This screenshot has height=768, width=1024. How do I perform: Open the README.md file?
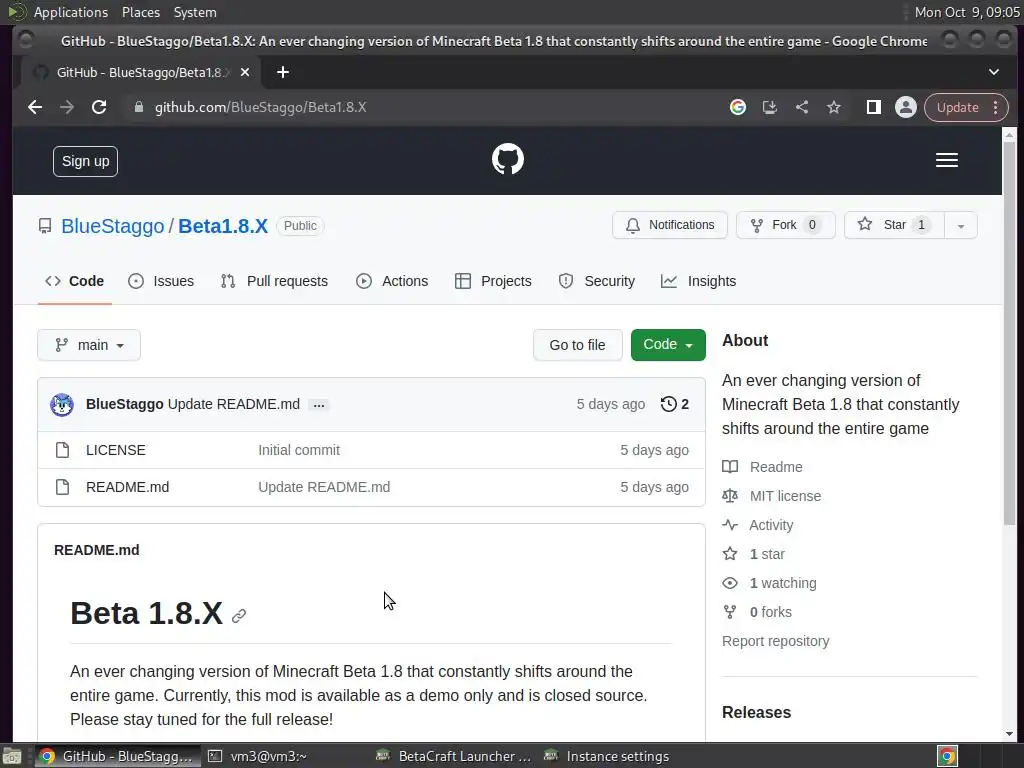coord(127,487)
